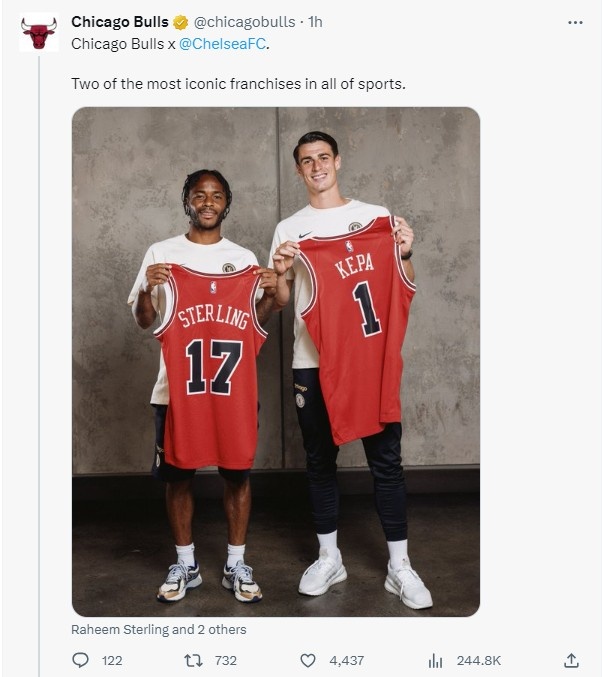Click the share upload icon
Screen dimensions: 602x677
point(571,660)
